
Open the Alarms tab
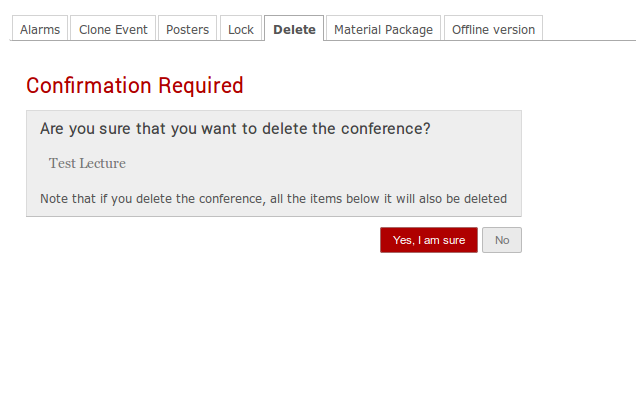[40, 28]
